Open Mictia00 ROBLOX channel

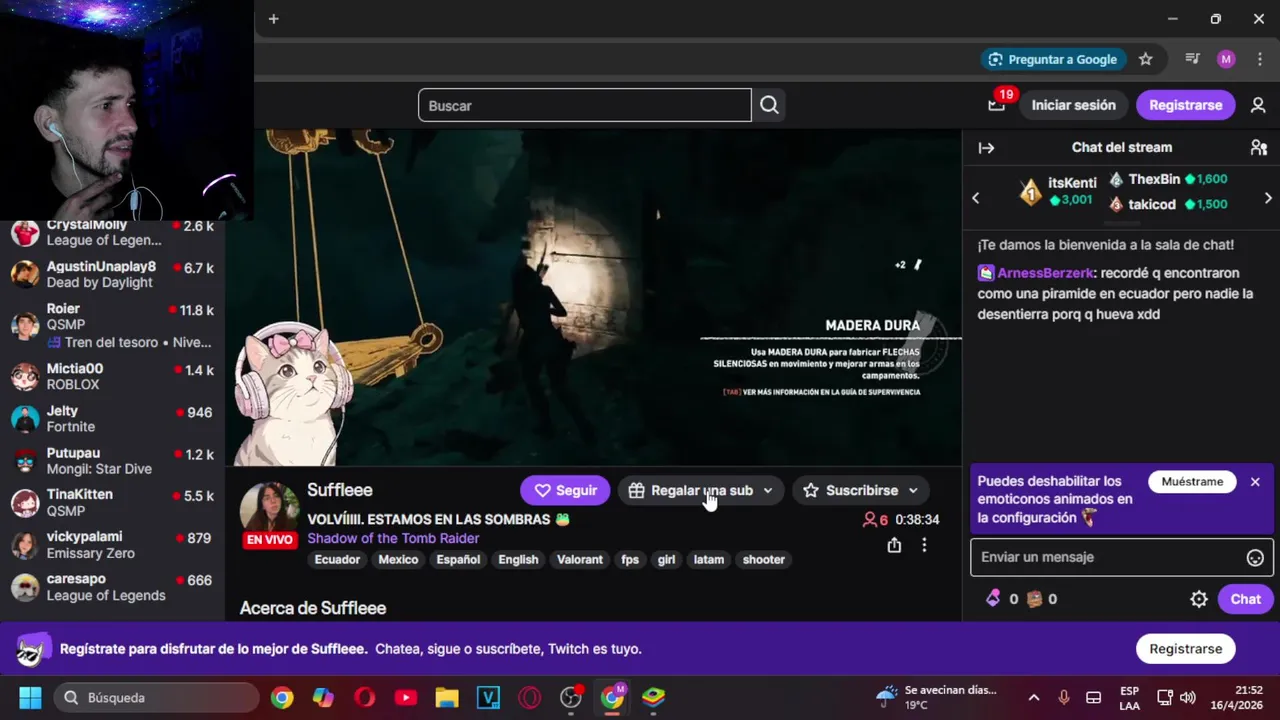[112, 376]
